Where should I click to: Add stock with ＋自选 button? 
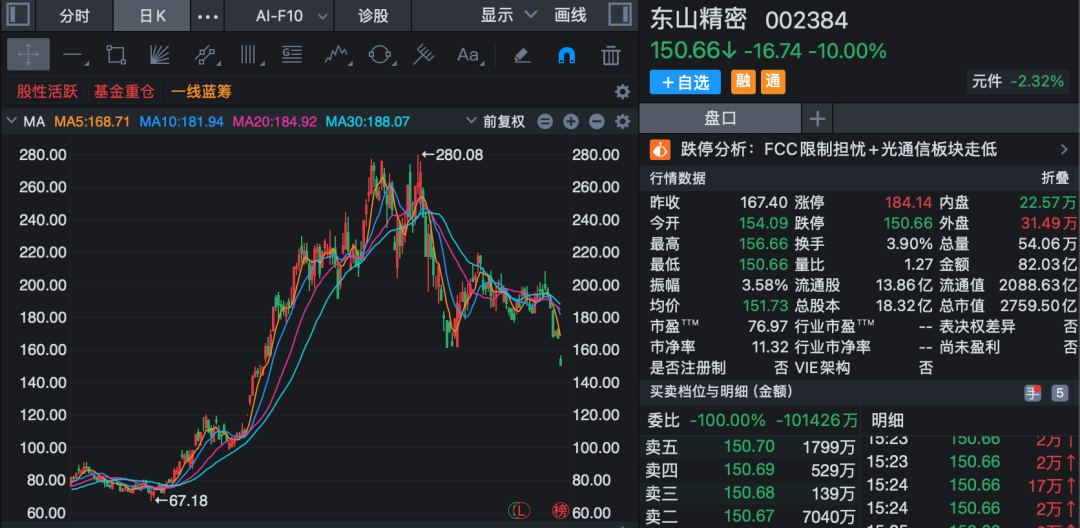click(685, 82)
